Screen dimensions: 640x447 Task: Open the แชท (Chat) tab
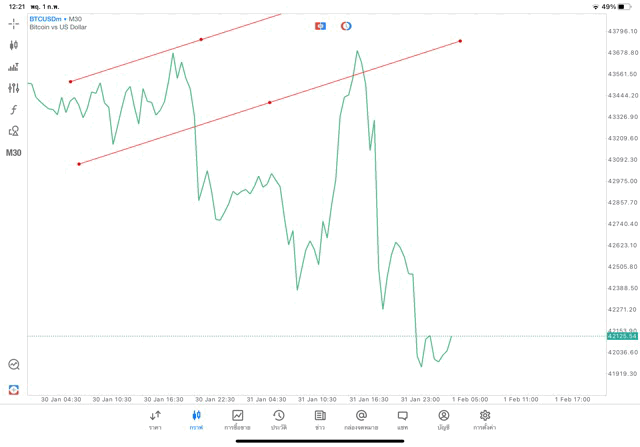pyautogui.click(x=402, y=419)
